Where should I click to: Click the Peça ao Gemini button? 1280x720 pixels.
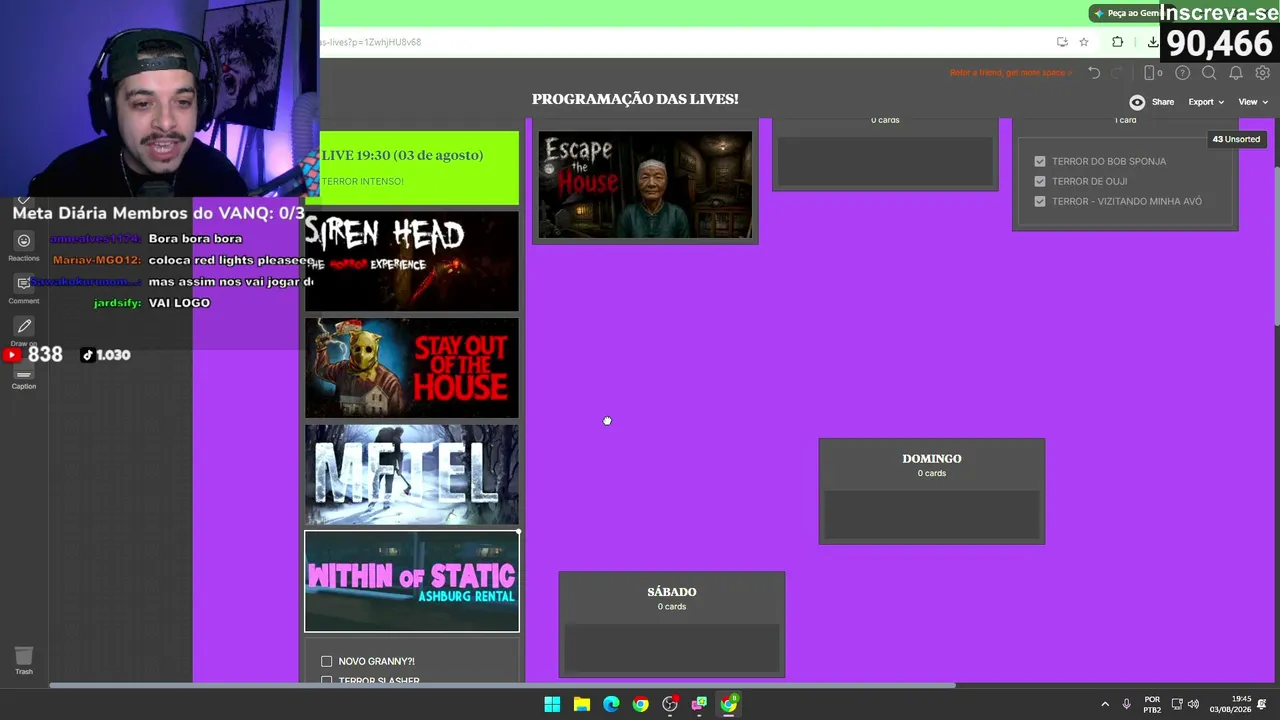click(x=1124, y=13)
